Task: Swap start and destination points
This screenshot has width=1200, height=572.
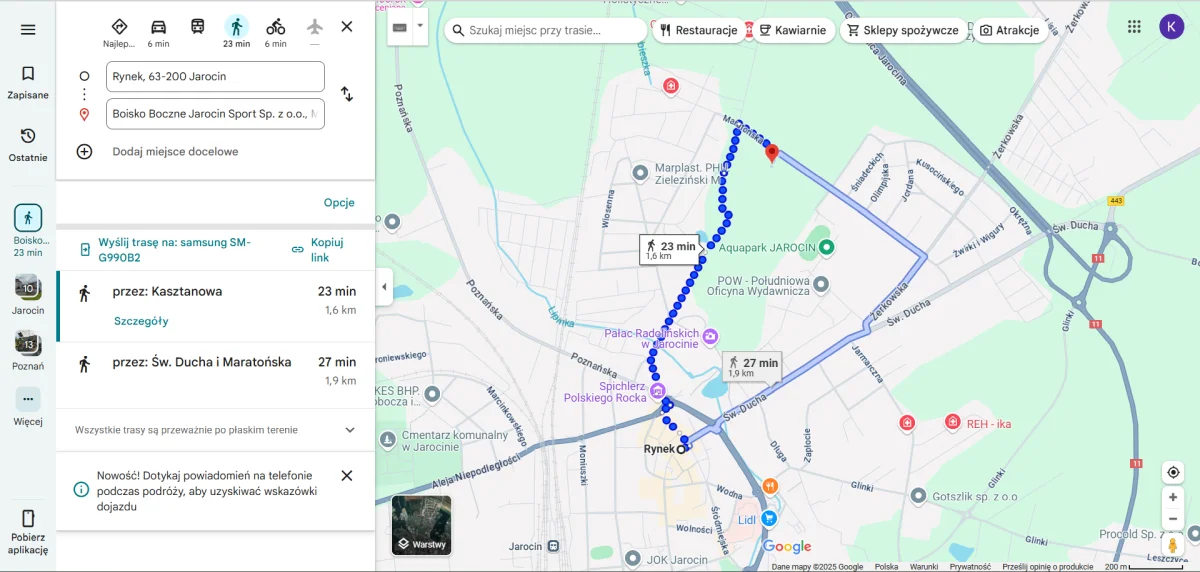Action: tap(347, 94)
